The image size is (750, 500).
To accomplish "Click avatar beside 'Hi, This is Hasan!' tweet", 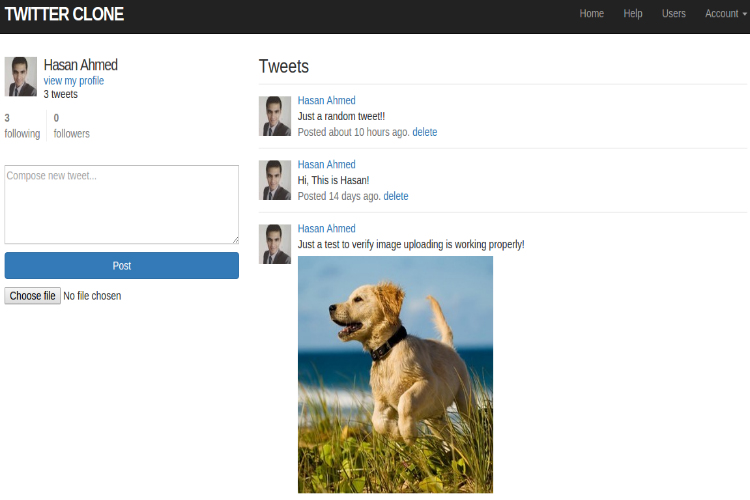I will pos(275,180).
